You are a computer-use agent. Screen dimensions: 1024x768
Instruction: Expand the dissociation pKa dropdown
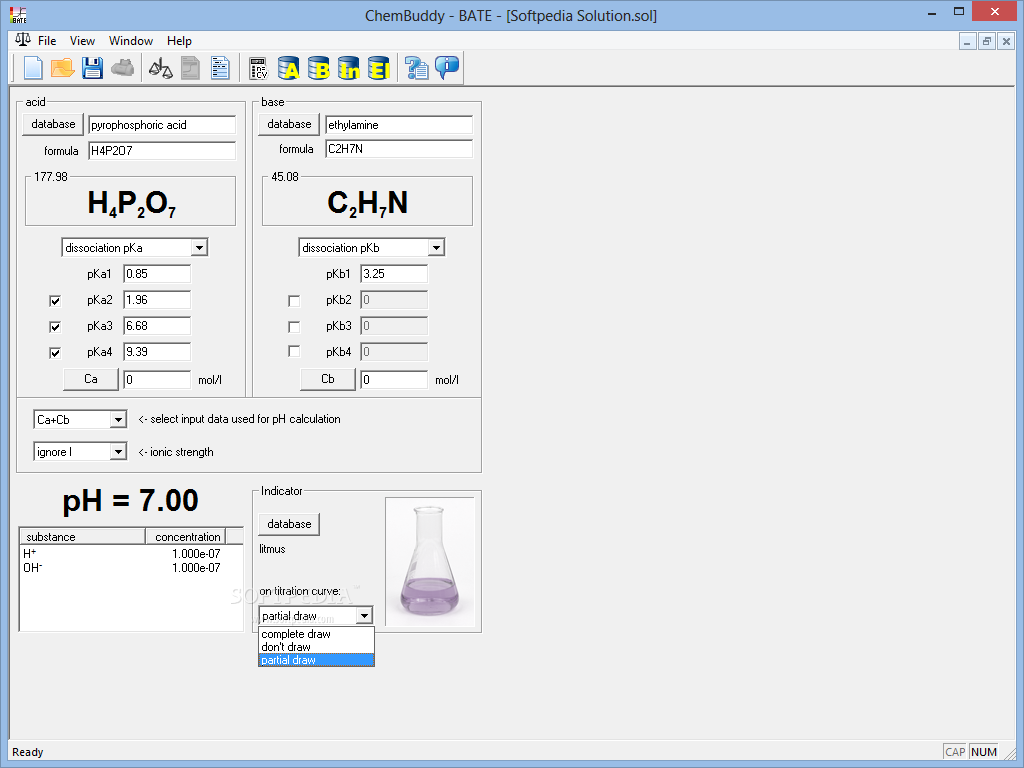(x=200, y=248)
